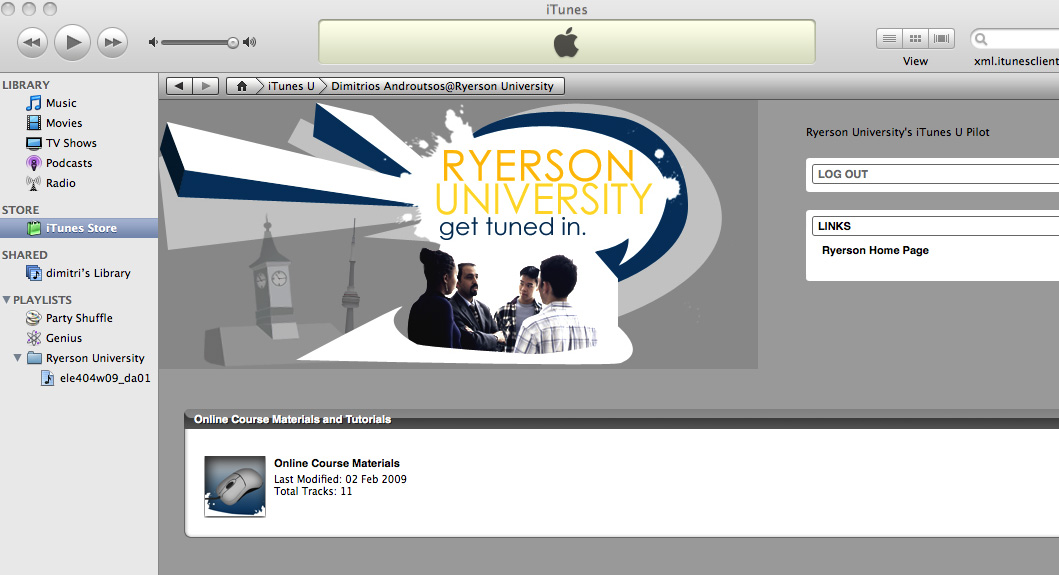1059x575 pixels.
Task: Open iTunes U breadcrumb
Action: (291, 86)
